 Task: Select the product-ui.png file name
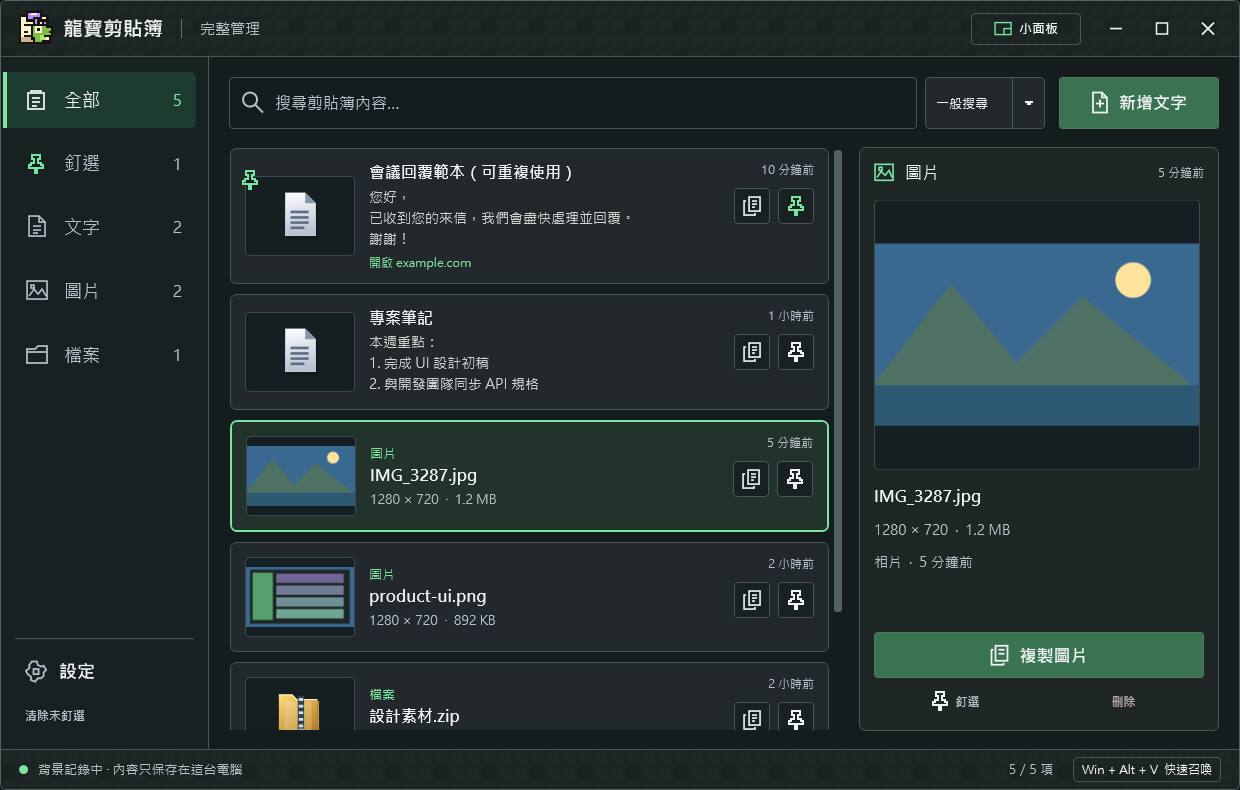point(428,597)
